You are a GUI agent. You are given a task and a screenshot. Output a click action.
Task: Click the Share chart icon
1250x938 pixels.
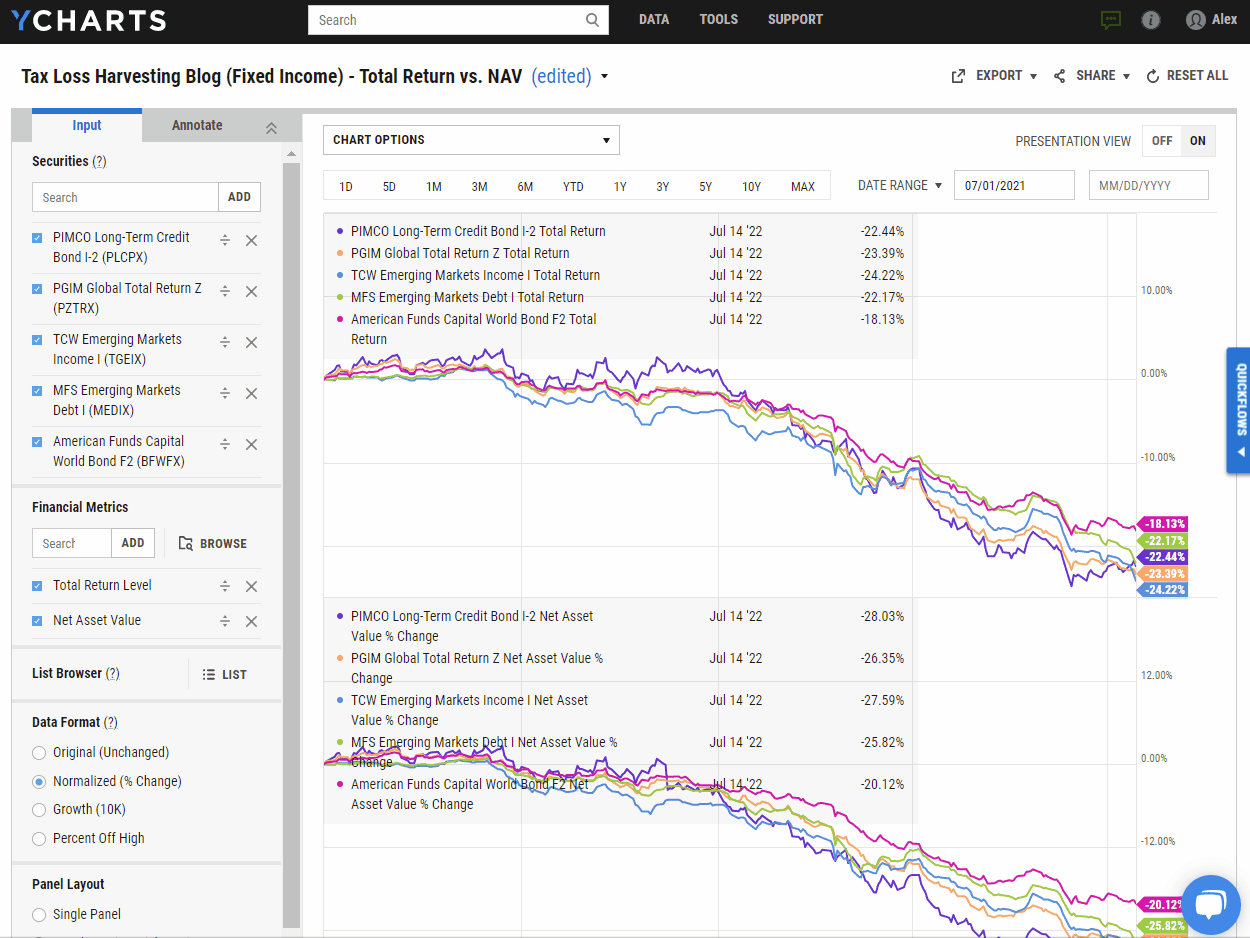tap(1058, 75)
